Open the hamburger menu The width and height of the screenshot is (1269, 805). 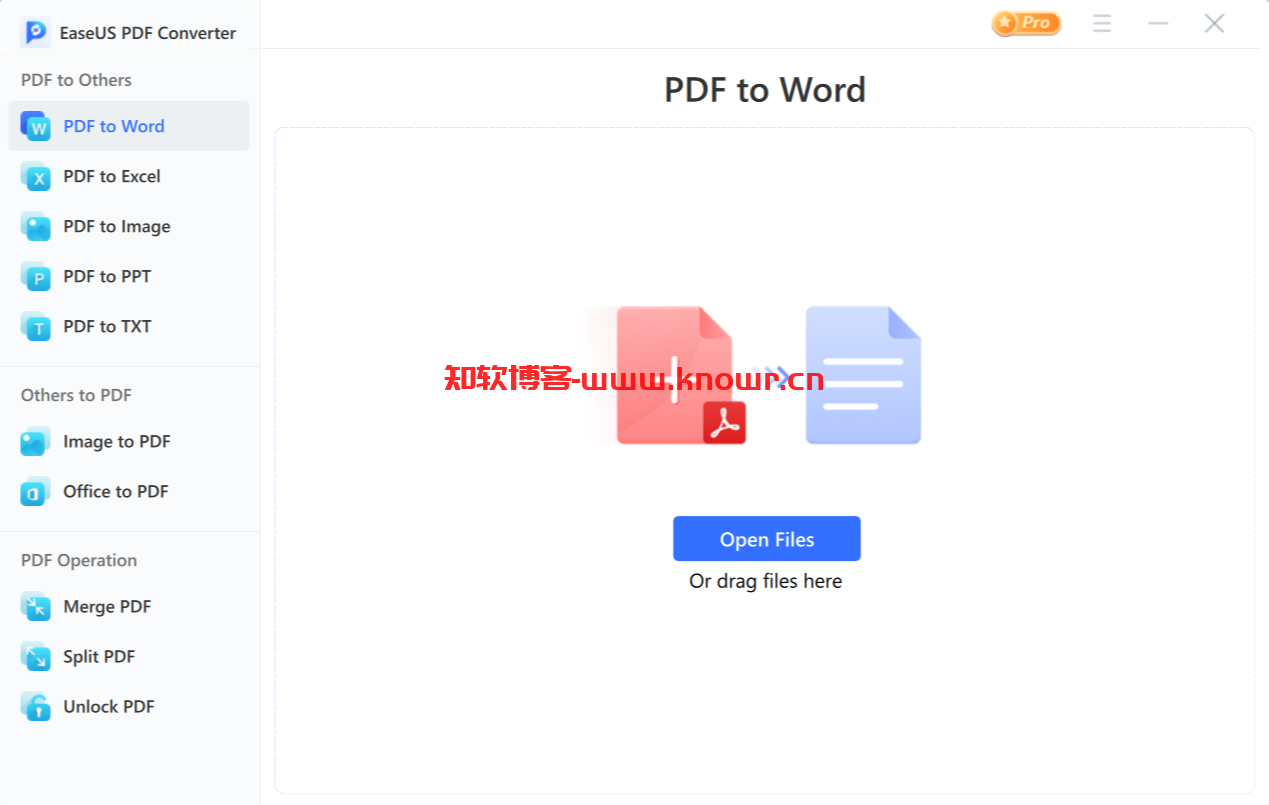click(1102, 23)
